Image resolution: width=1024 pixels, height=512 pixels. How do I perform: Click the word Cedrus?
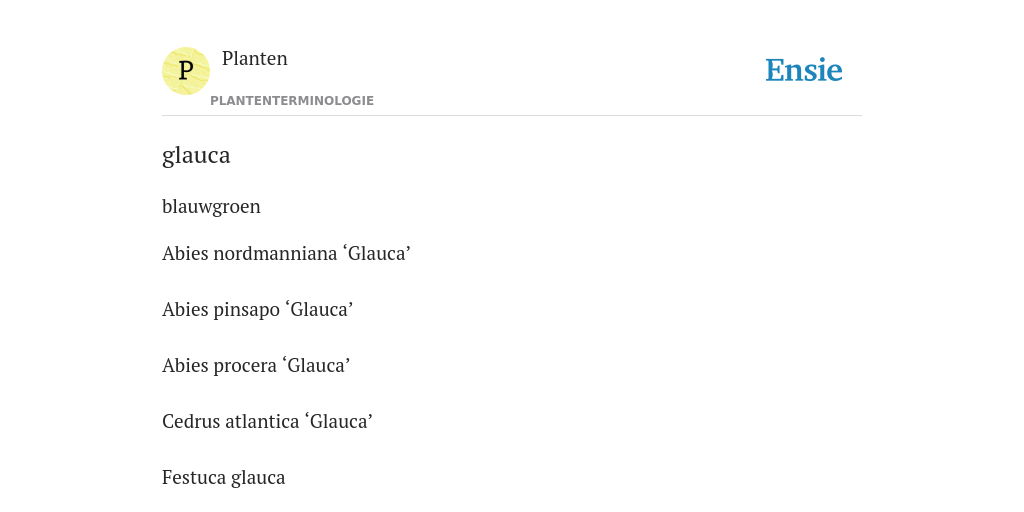(191, 421)
